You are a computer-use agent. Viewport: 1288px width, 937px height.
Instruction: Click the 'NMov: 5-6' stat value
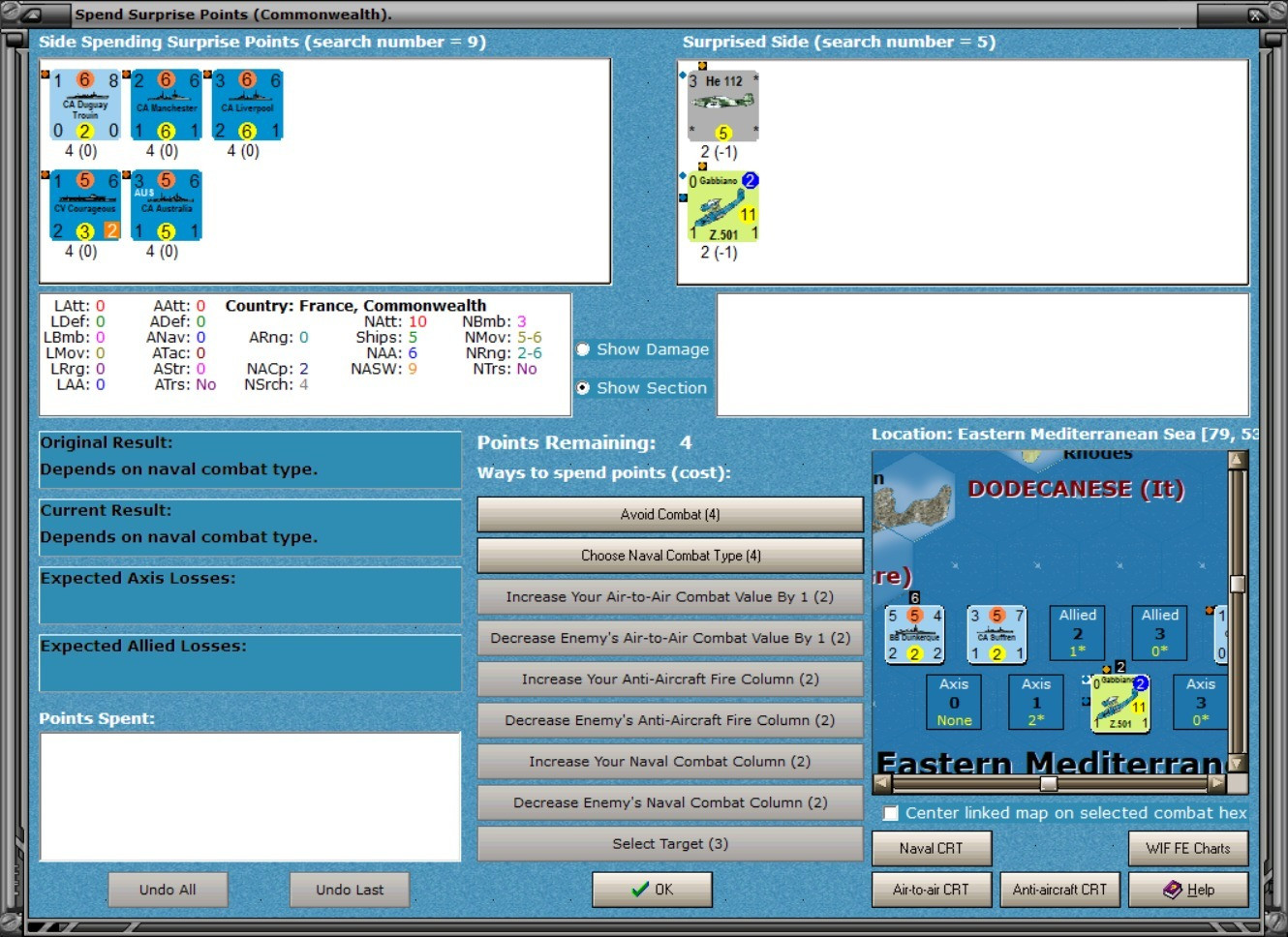pyautogui.click(x=503, y=337)
